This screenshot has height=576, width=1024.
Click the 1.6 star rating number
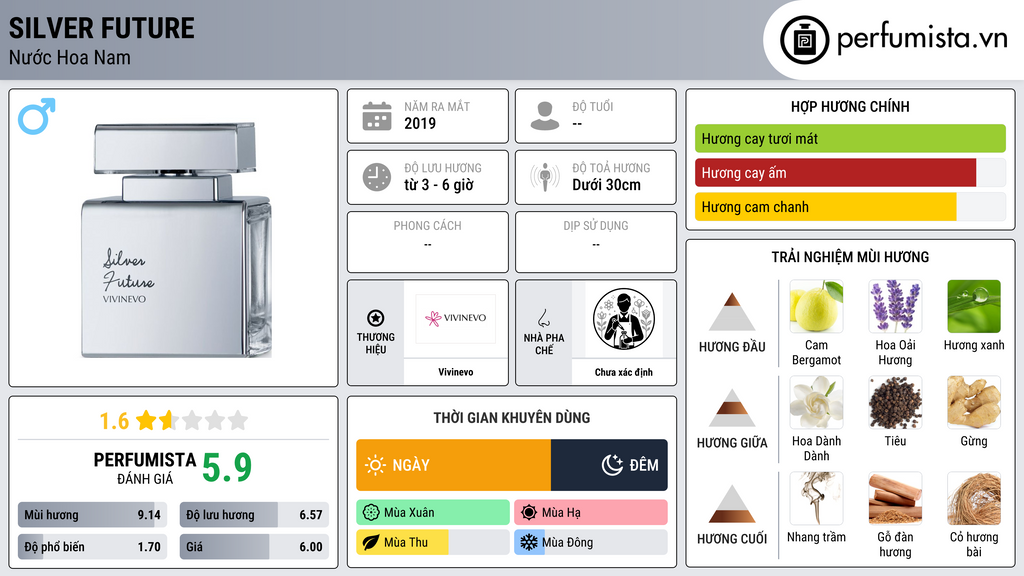(114, 421)
